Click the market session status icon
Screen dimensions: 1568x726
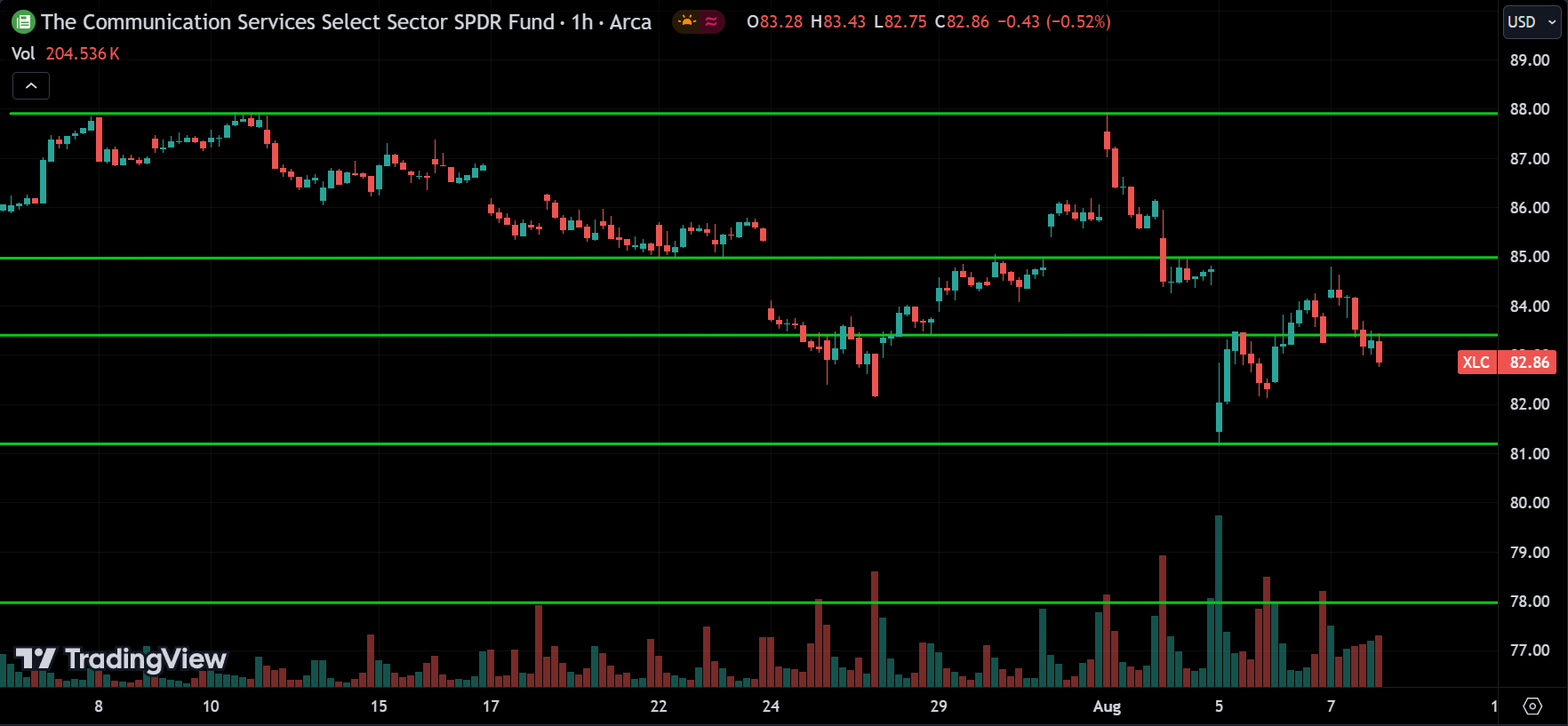pos(687,21)
